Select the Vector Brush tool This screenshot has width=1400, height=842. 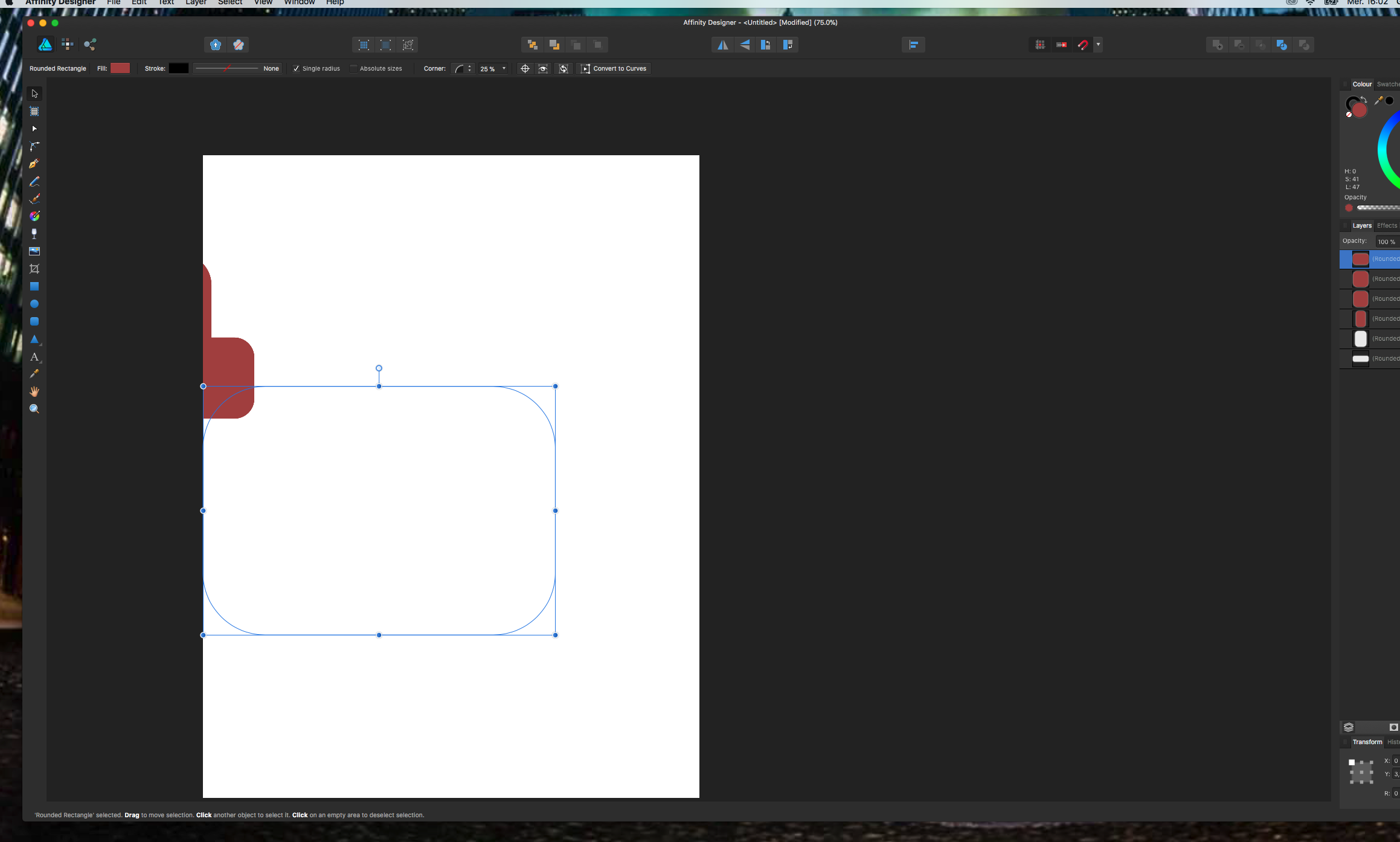(34, 199)
